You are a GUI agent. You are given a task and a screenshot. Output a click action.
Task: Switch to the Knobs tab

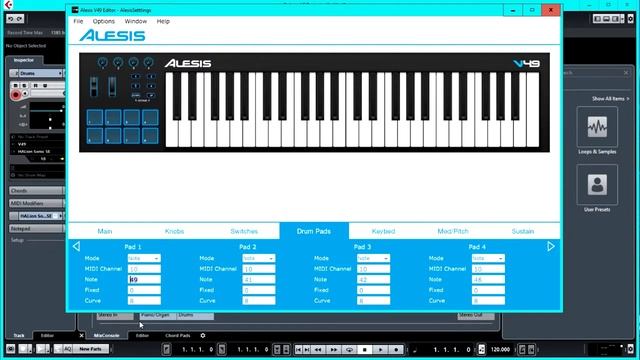click(x=174, y=231)
